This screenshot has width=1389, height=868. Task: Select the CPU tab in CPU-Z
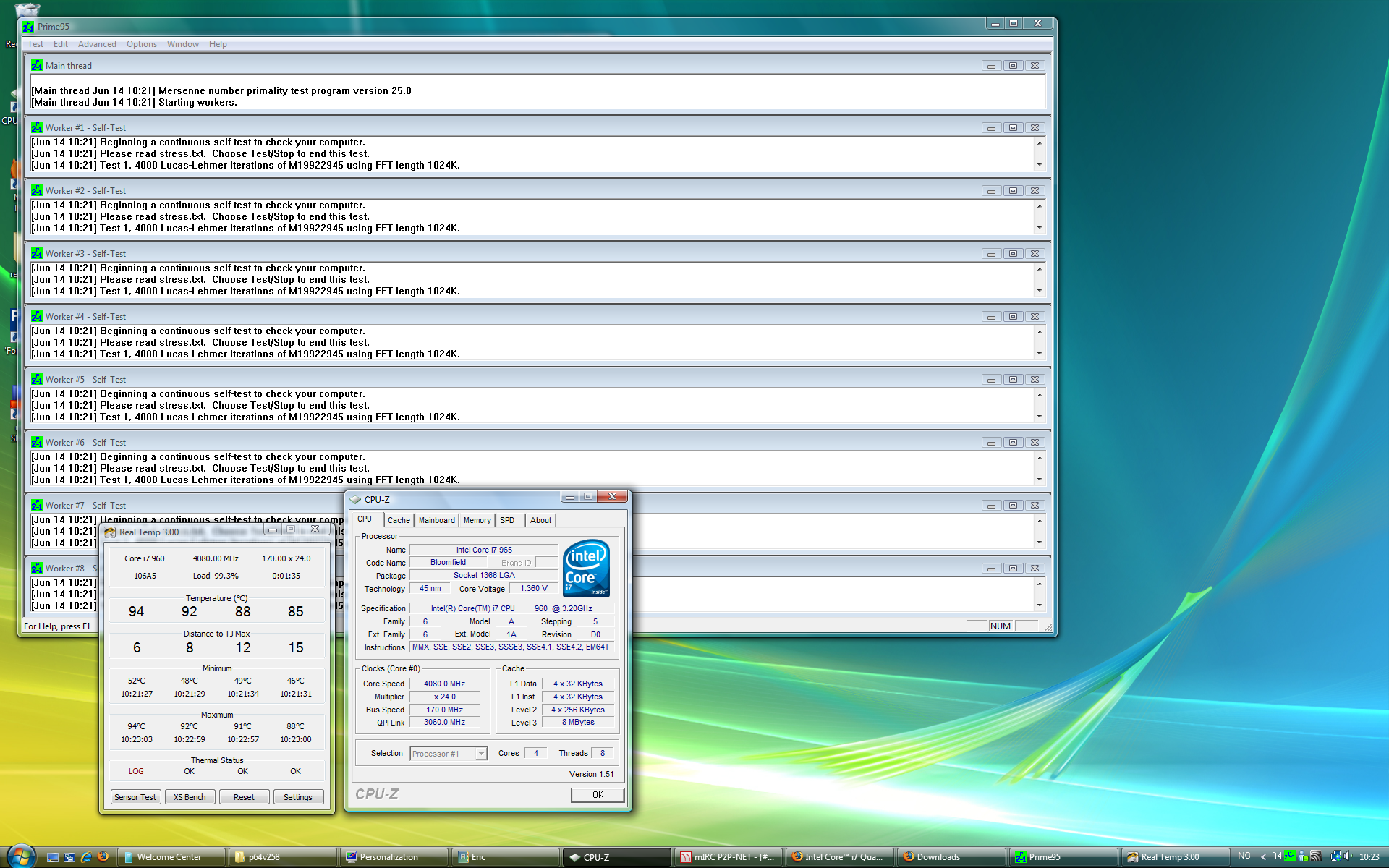tap(365, 519)
